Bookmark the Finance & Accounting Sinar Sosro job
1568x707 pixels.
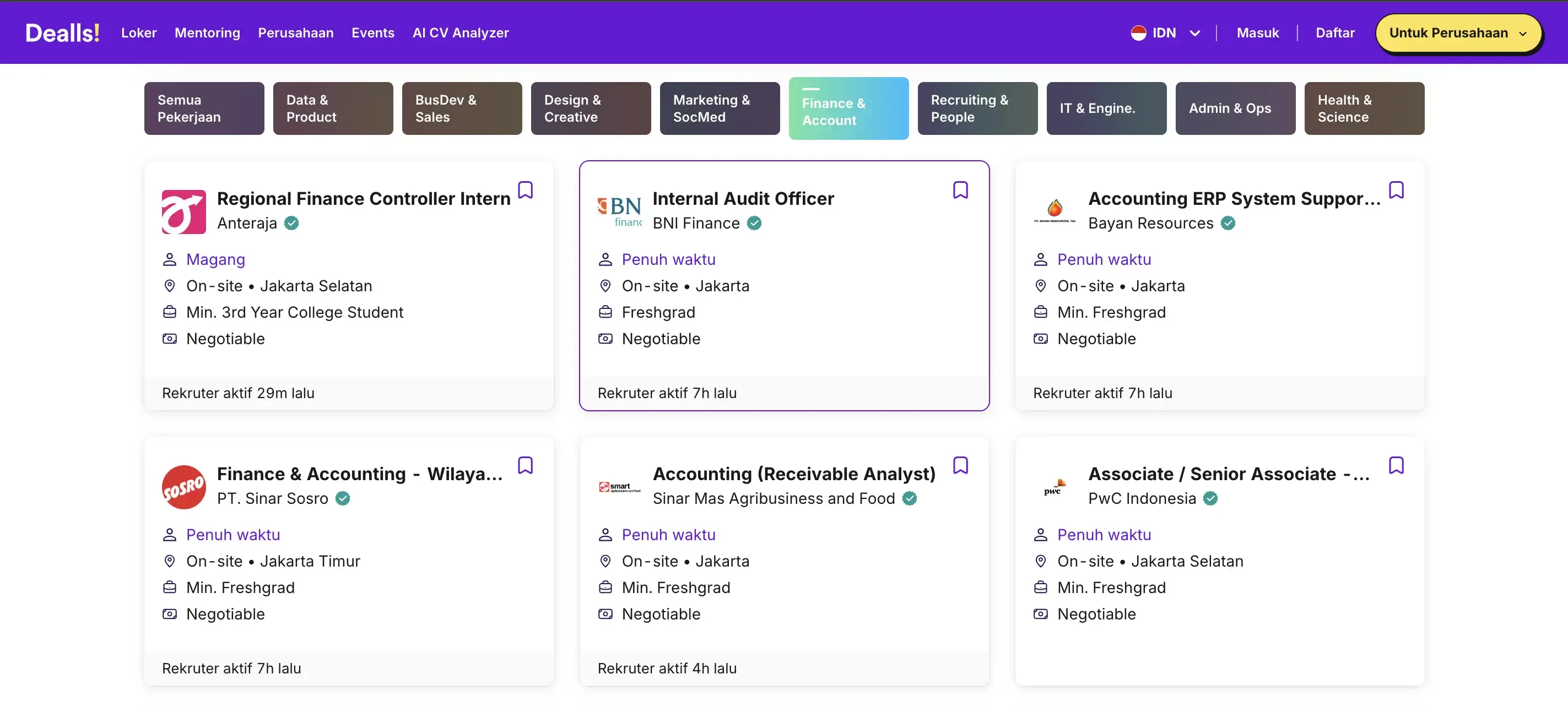pos(525,465)
